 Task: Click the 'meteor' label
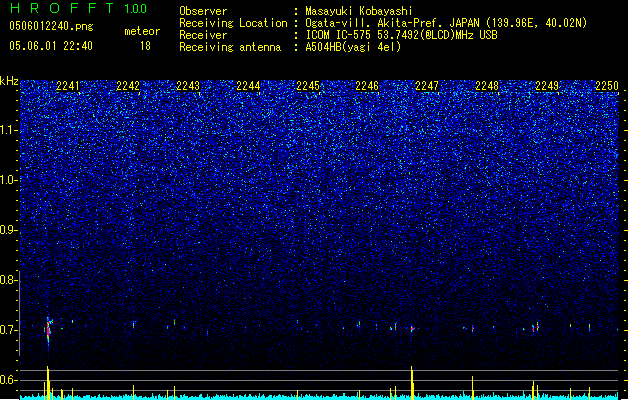tap(142, 31)
